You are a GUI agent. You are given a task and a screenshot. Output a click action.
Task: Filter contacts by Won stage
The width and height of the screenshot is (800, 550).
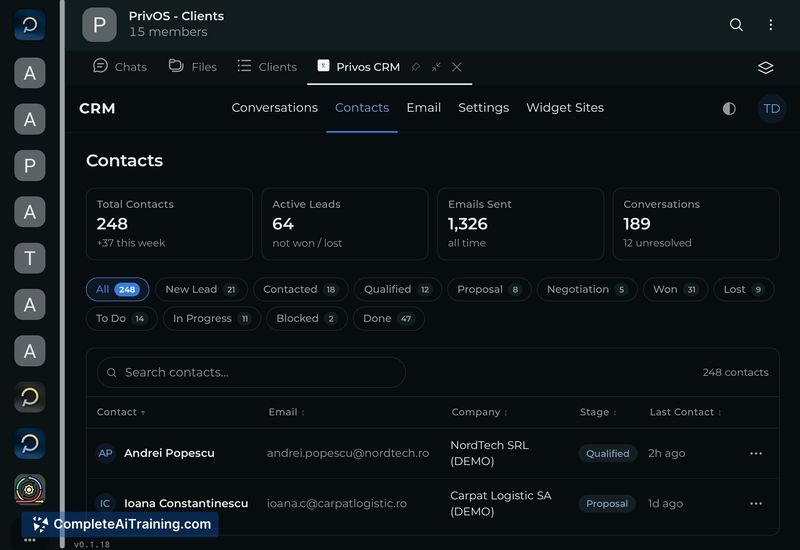tap(675, 289)
